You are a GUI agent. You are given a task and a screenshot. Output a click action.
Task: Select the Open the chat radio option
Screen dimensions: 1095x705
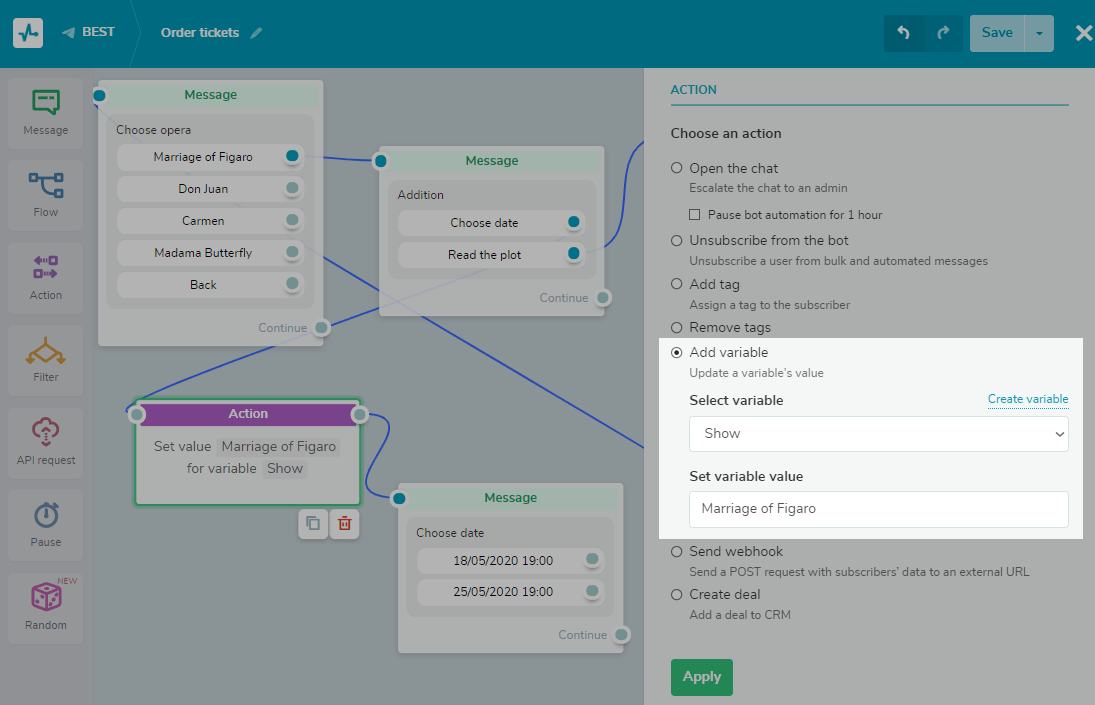(677, 168)
